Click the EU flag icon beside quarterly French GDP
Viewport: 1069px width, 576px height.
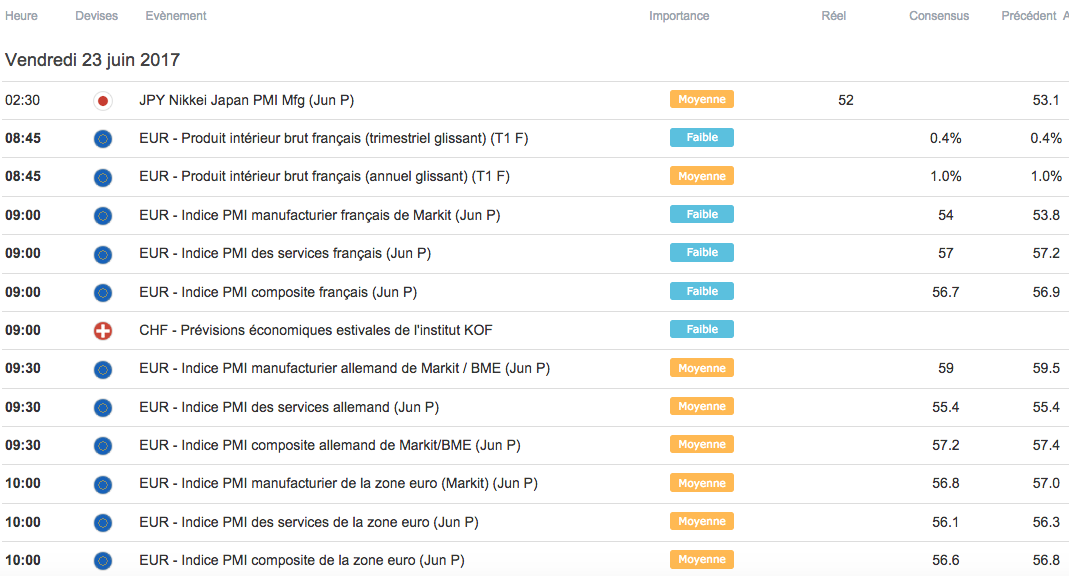102,138
